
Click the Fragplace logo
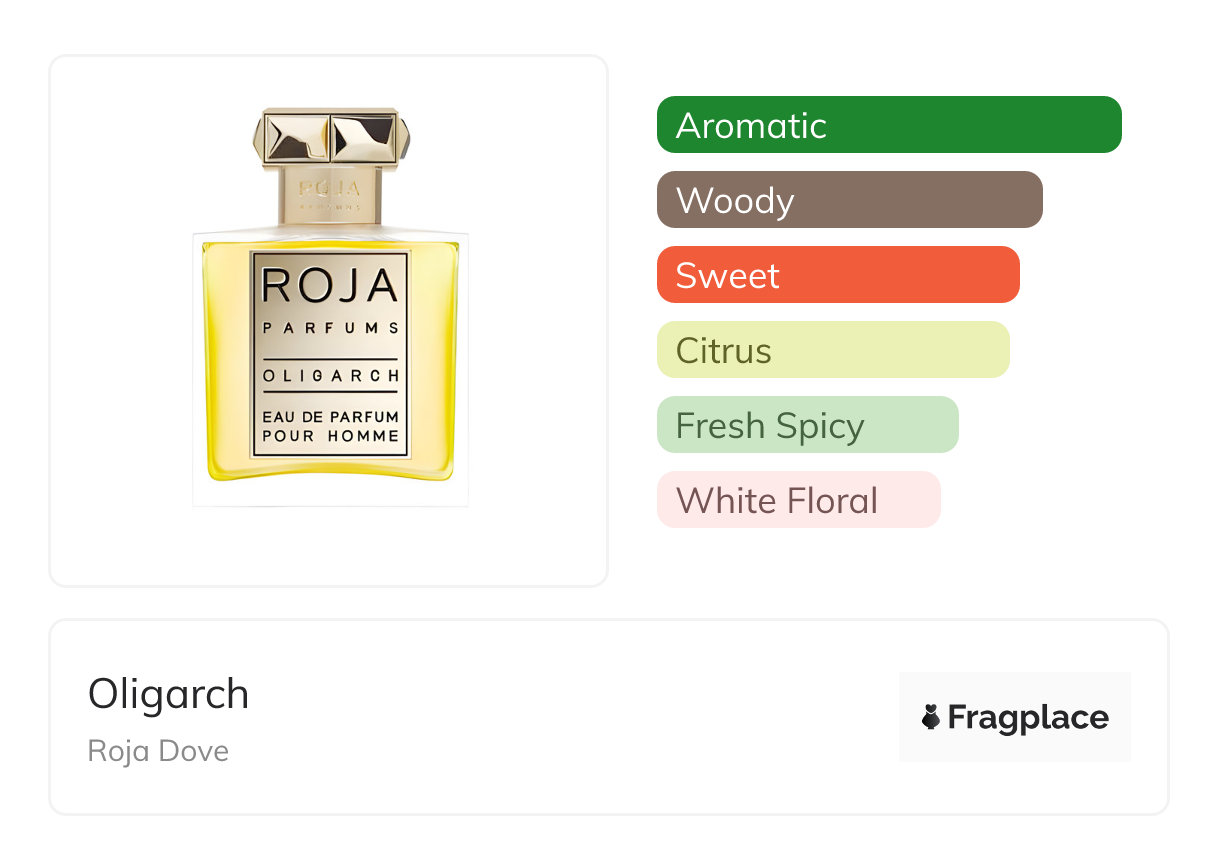(1015, 717)
